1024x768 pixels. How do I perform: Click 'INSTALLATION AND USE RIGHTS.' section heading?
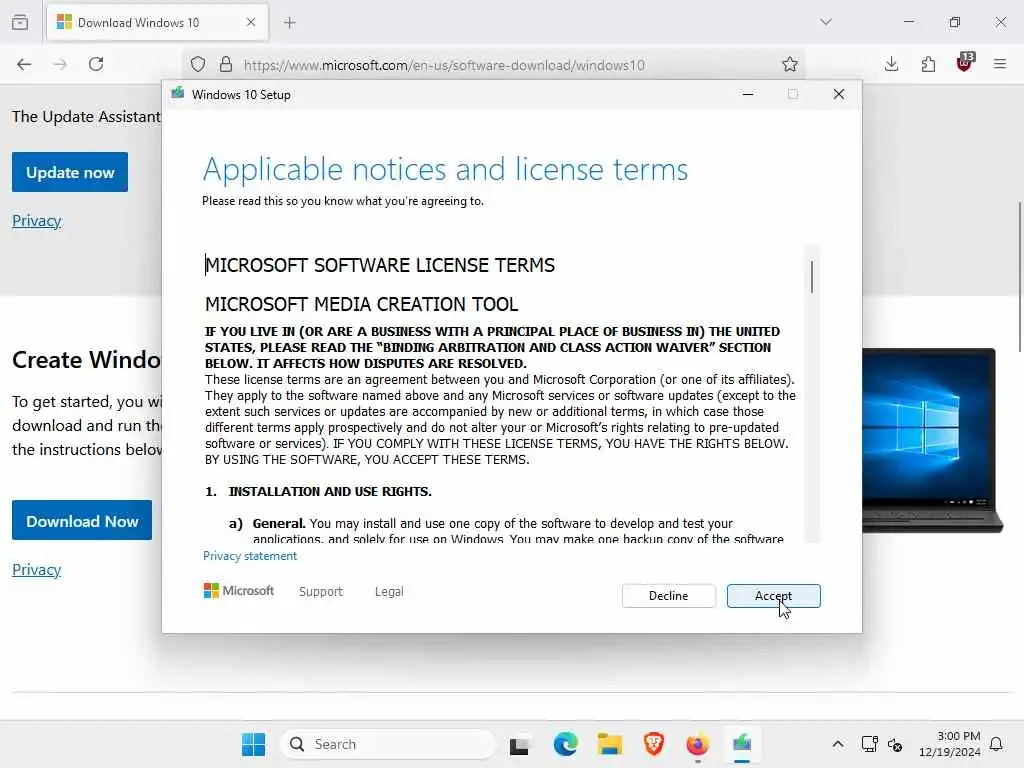click(x=330, y=491)
